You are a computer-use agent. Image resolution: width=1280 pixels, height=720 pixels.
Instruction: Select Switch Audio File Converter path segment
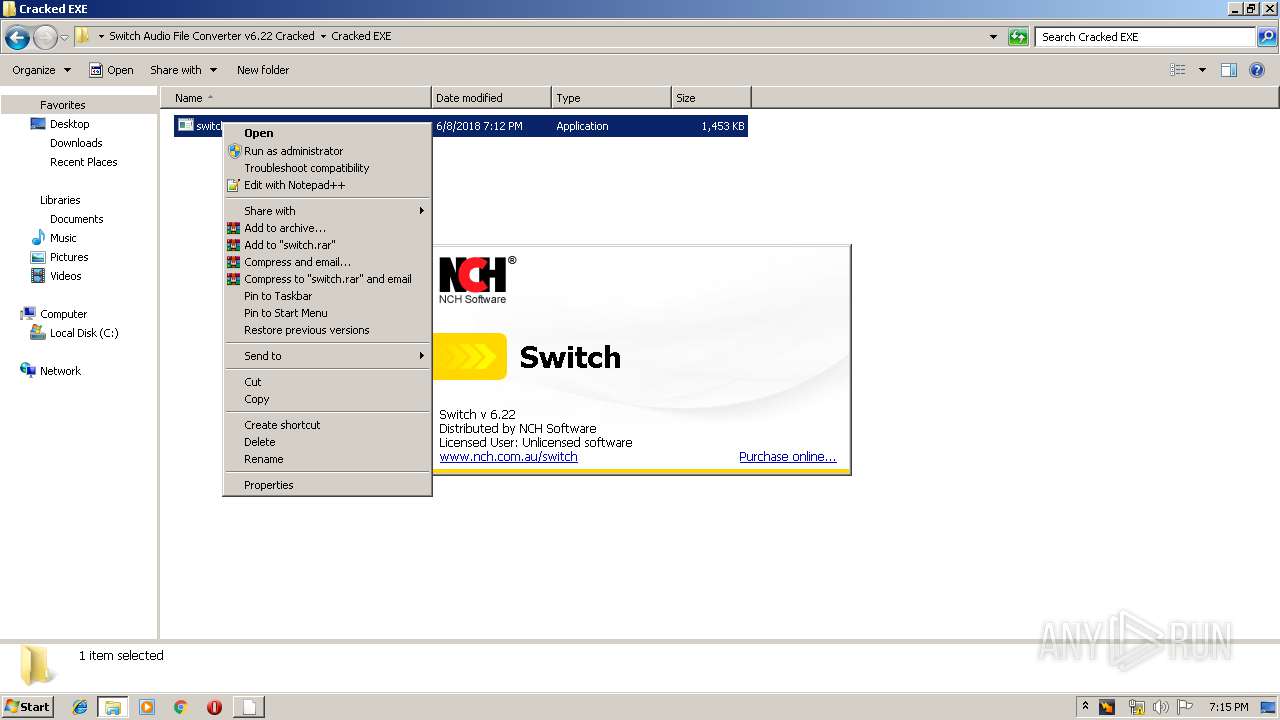(x=212, y=36)
